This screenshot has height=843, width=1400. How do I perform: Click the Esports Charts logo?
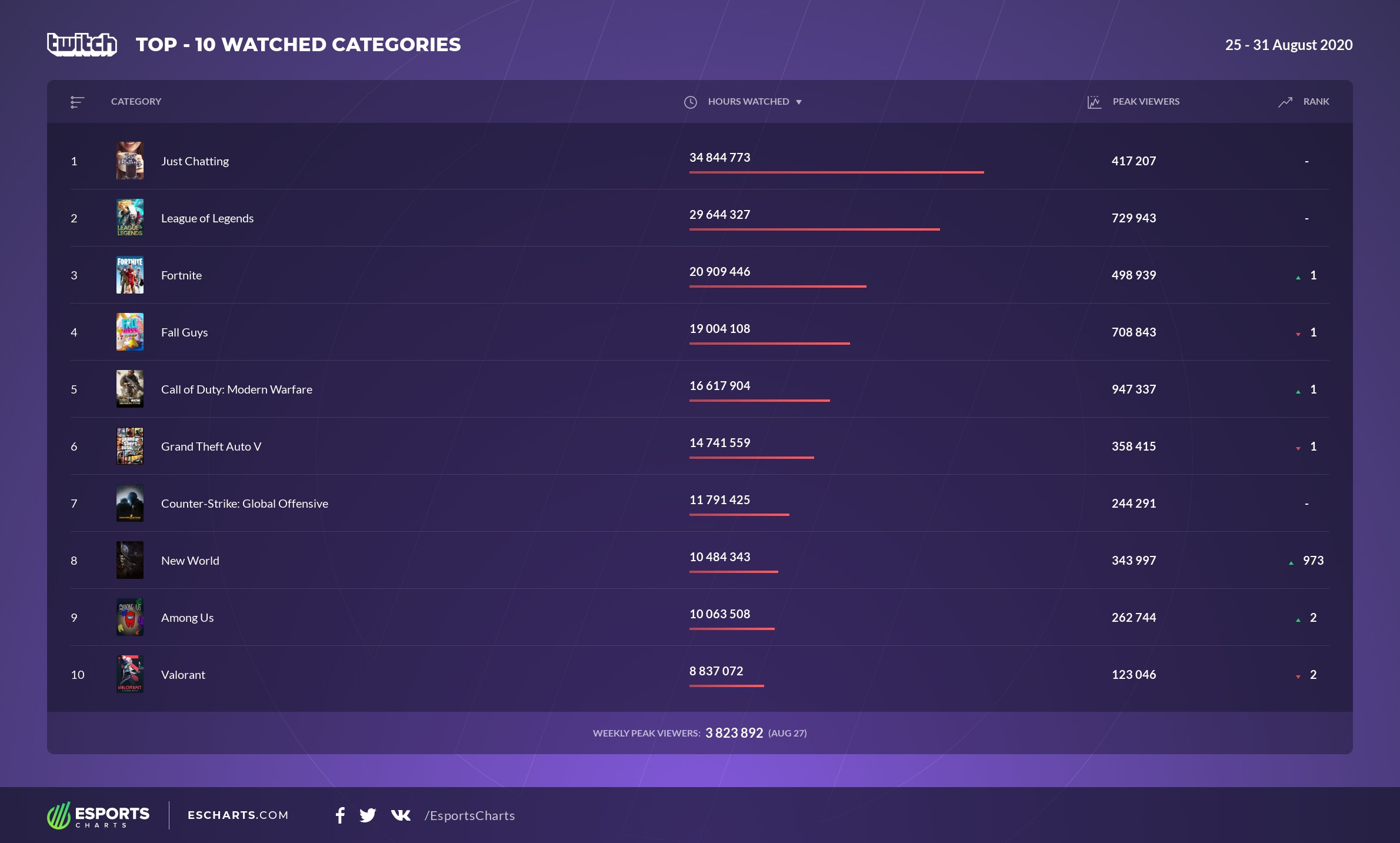(x=98, y=815)
